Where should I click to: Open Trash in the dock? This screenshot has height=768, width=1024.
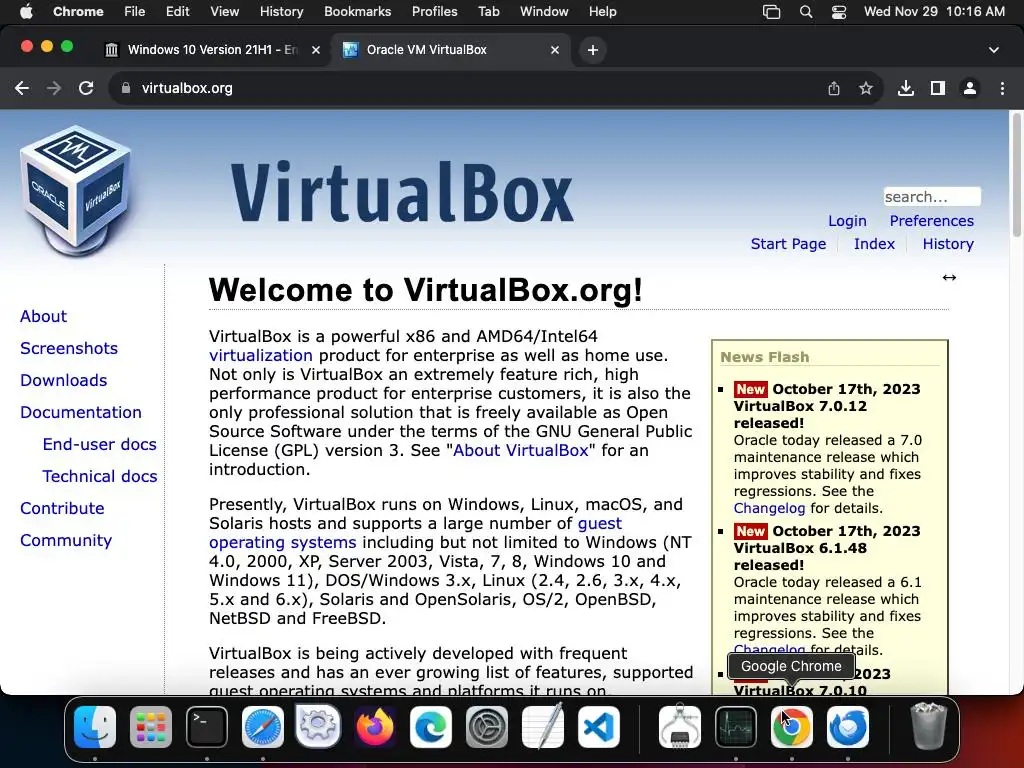pyautogui.click(x=928, y=727)
